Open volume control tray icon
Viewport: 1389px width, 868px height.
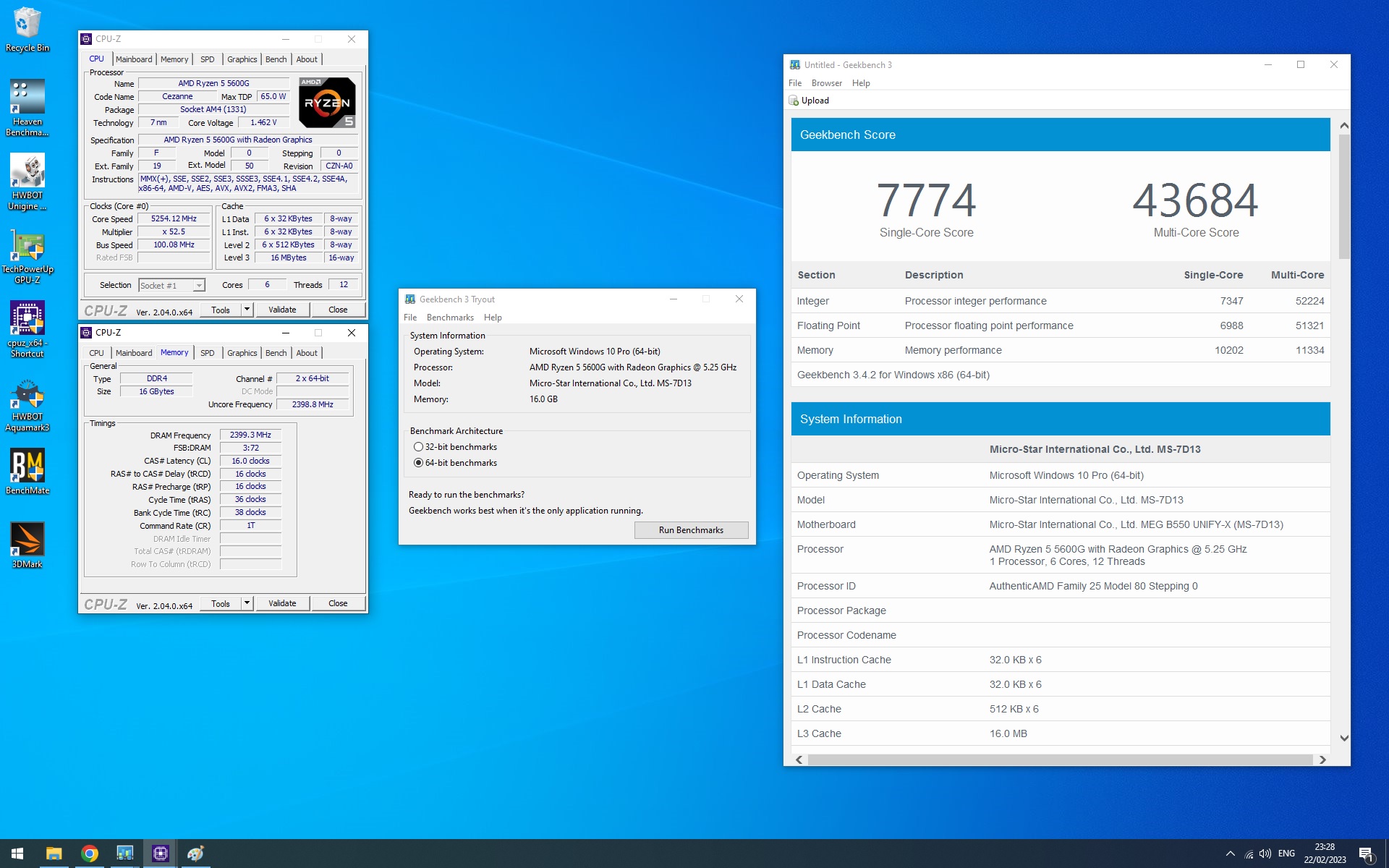pos(1265,854)
